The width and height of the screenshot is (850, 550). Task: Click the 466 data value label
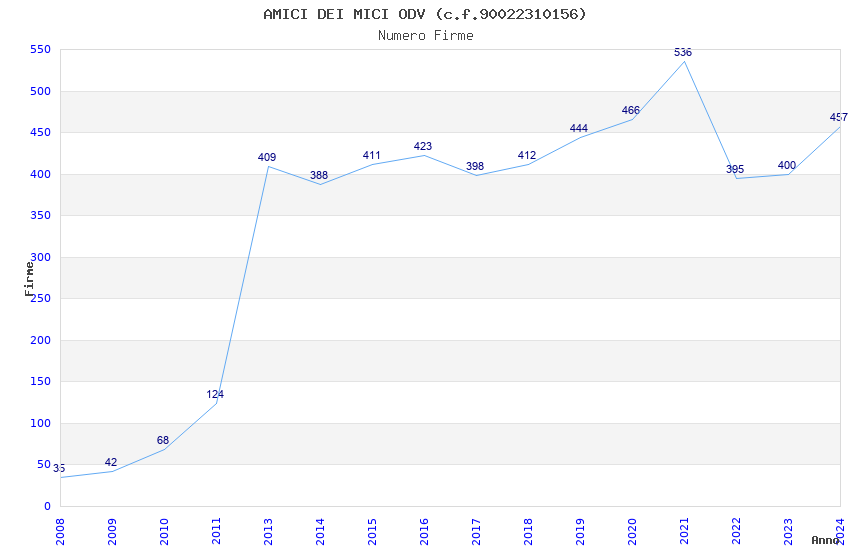click(631, 110)
